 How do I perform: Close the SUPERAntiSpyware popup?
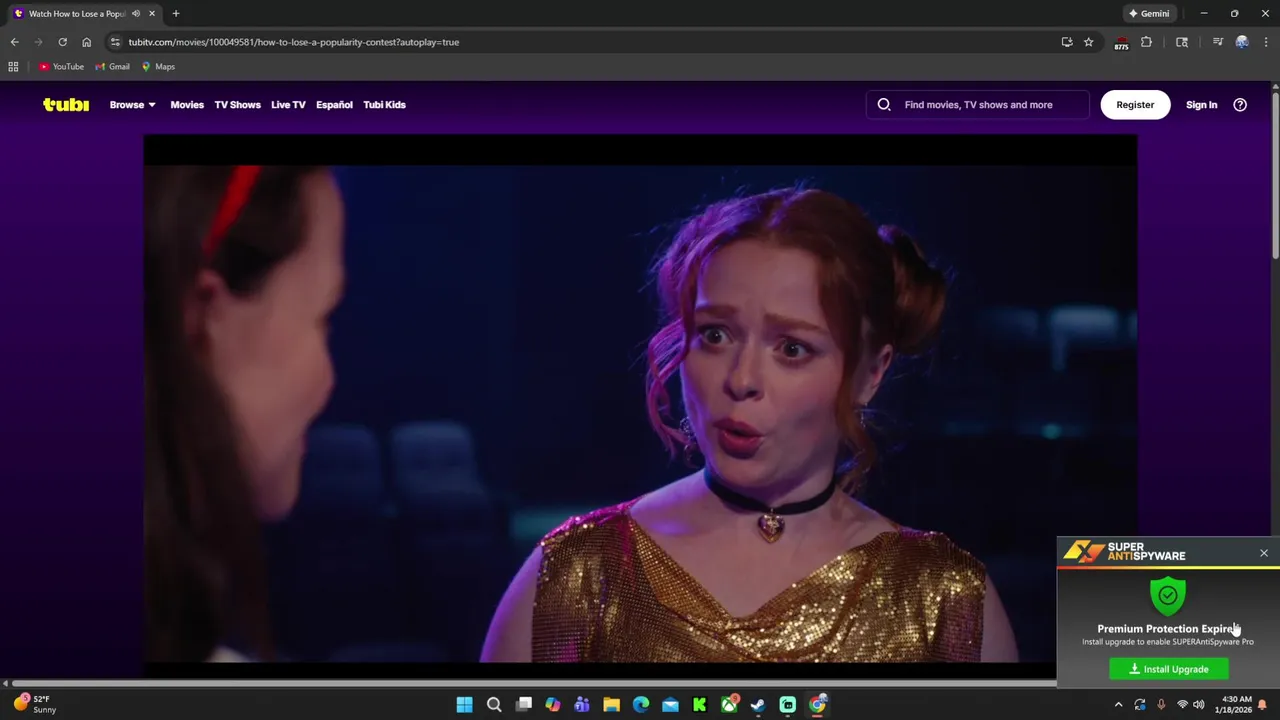point(1264,553)
